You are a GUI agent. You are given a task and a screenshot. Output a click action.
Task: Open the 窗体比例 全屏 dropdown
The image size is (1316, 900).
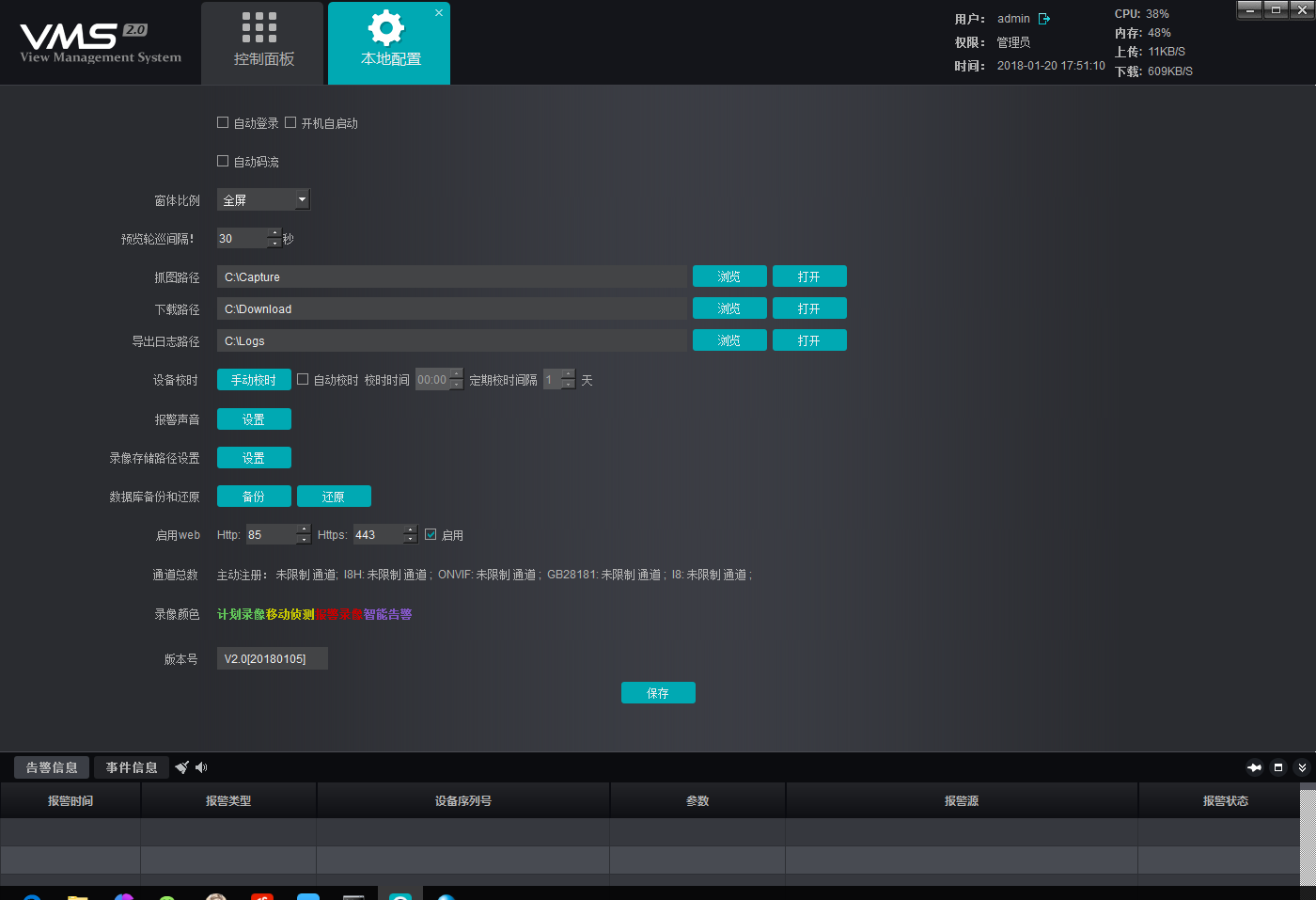coord(263,199)
